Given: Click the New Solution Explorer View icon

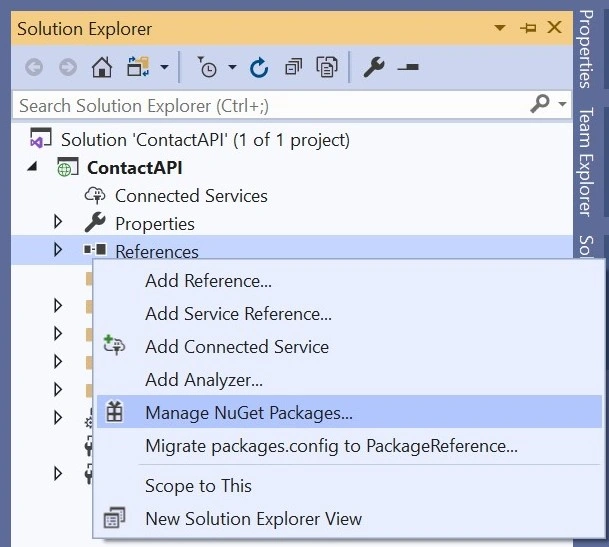Looking at the screenshot, I should click(x=114, y=518).
